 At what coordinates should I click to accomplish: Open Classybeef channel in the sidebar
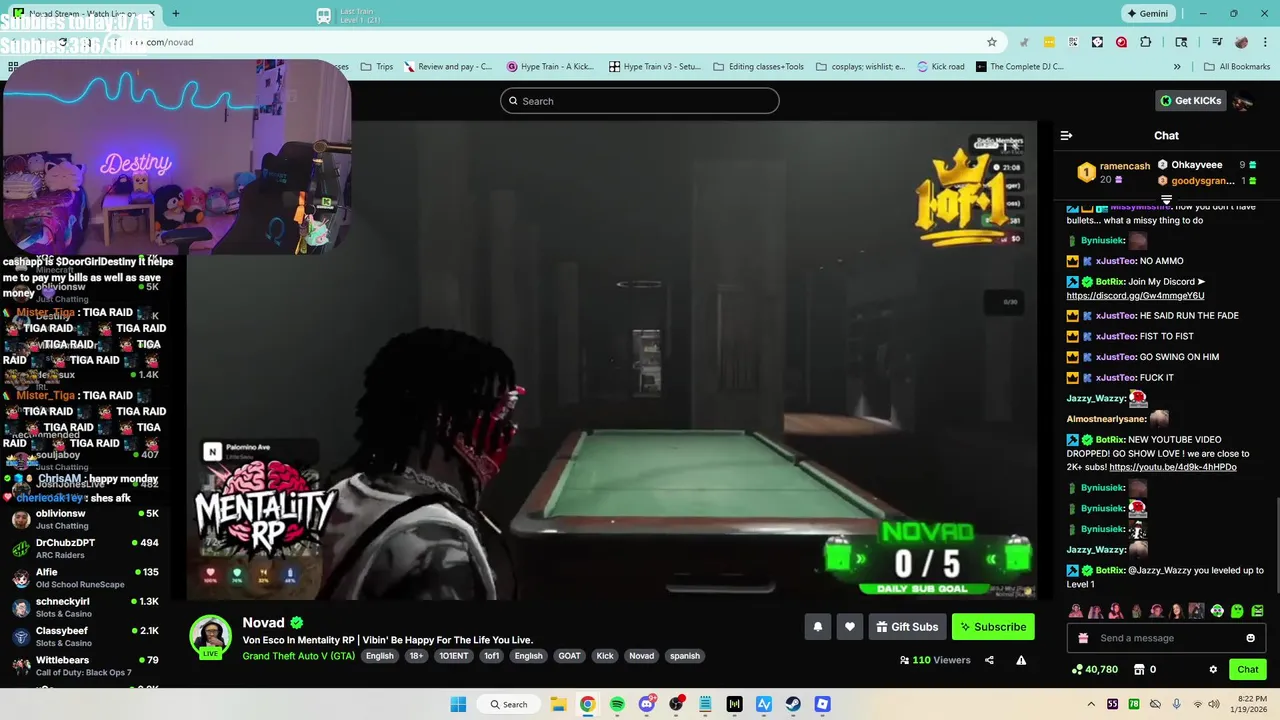(x=85, y=636)
